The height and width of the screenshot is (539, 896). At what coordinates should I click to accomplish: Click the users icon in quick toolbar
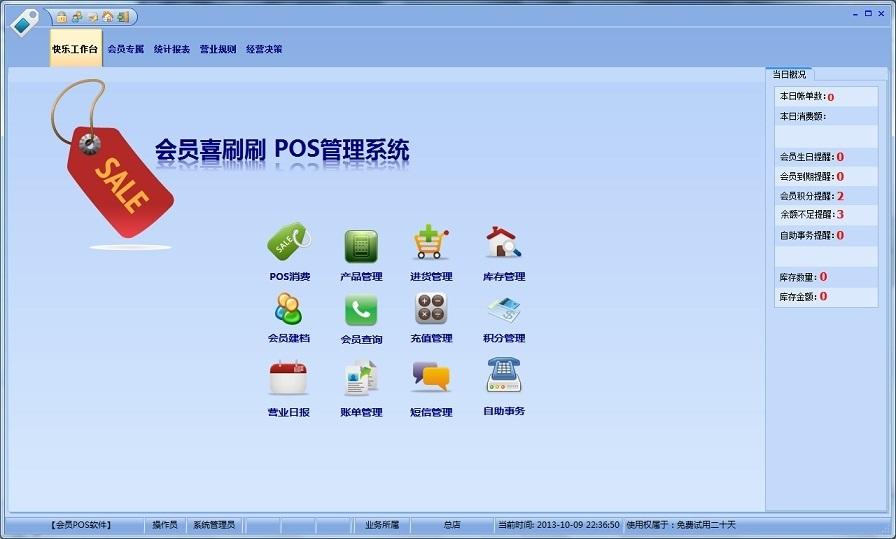pyautogui.click(x=77, y=17)
